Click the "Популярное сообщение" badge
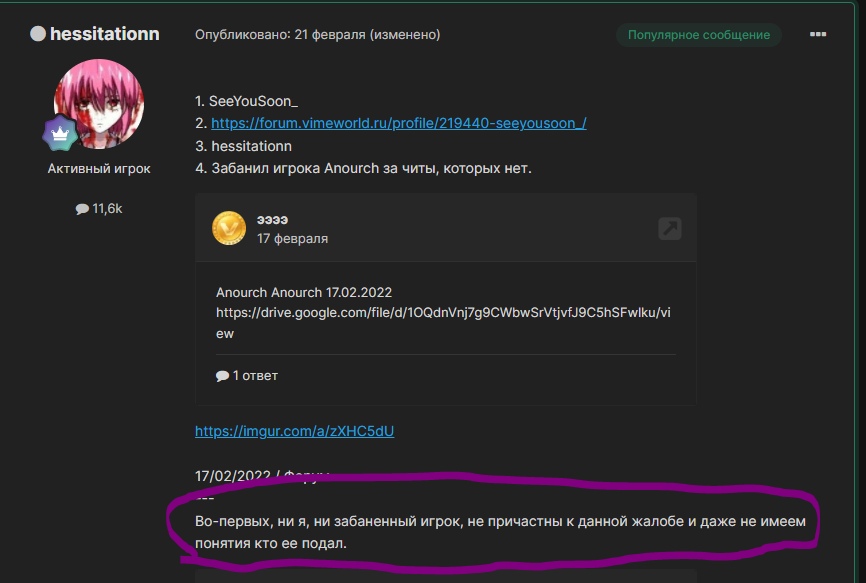866x583 pixels. tap(698, 35)
